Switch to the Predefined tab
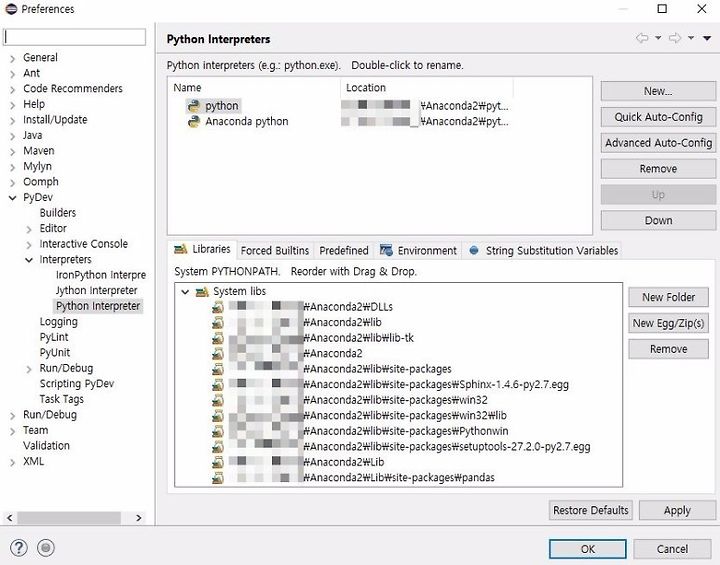This screenshot has width=720, height=565. click(344, 251)
